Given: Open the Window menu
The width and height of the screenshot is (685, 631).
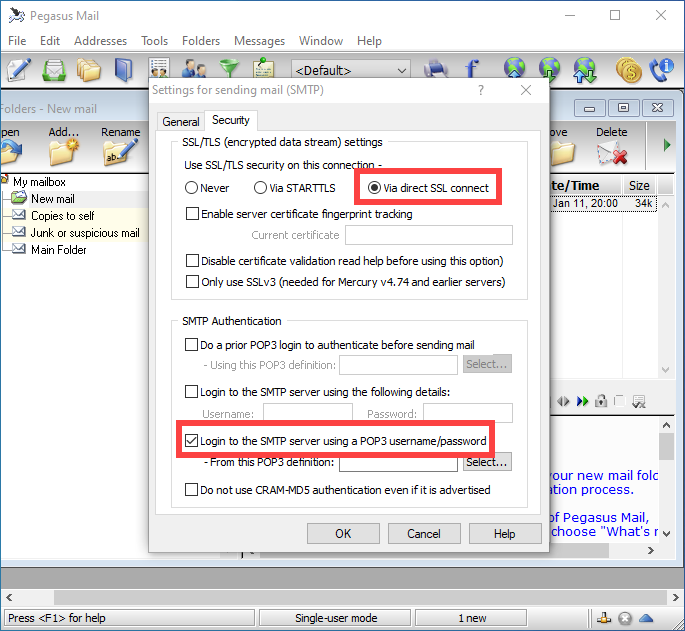Looking at the screenshot, I should 321,41.
